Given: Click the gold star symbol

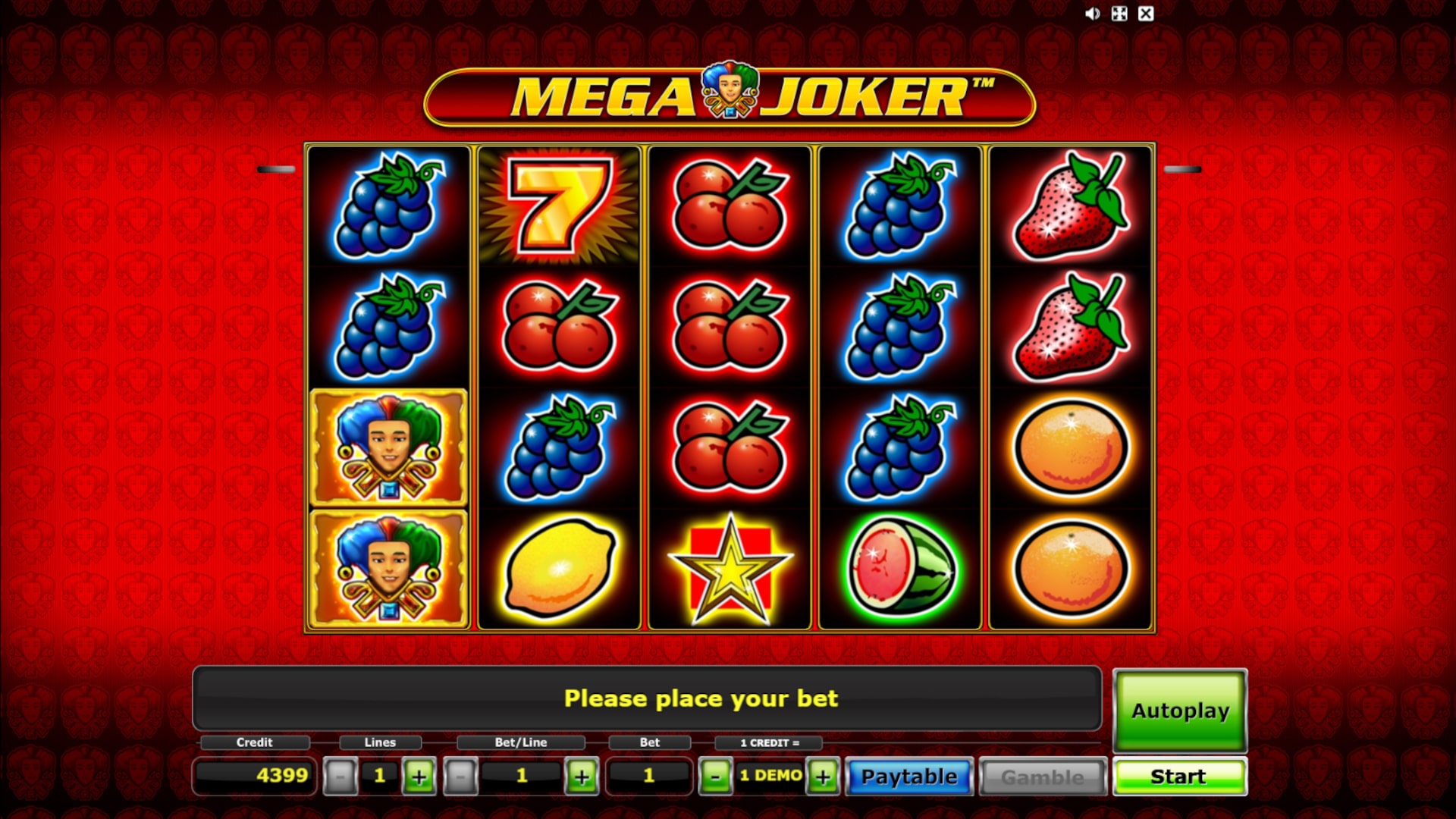Looking at the screenshot, I should click(730, 569).
